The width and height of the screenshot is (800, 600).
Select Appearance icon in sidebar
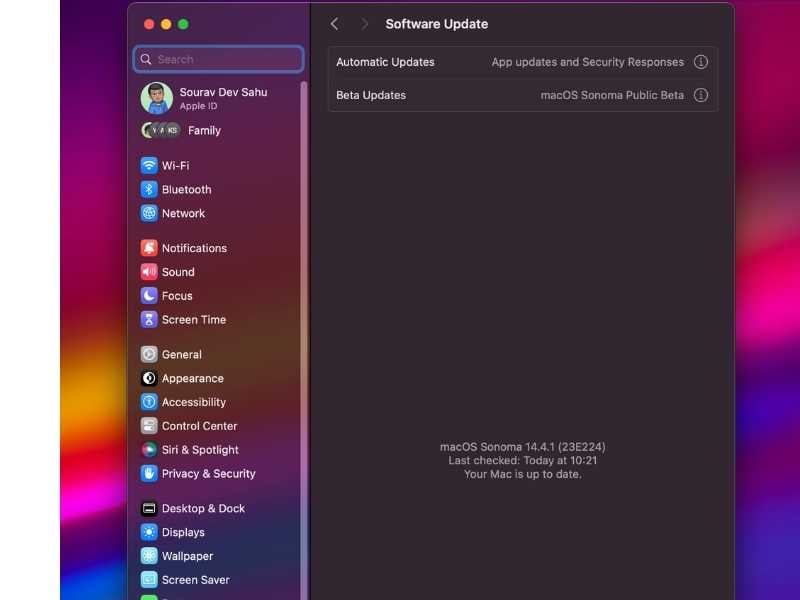click(149, 378)
